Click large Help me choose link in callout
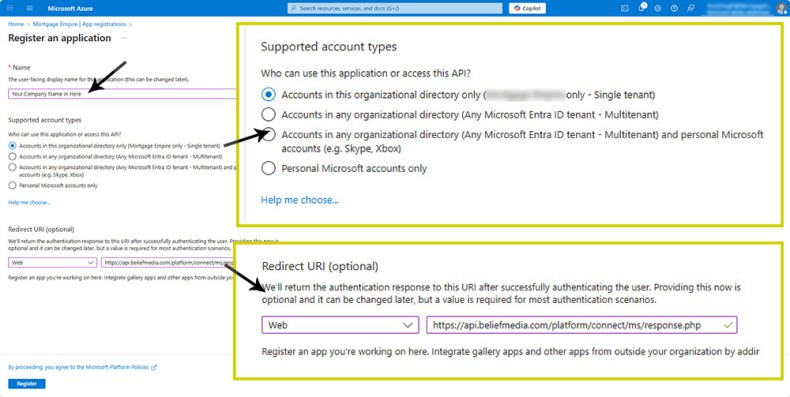This screenshot has width=790, height=397. (x=300, y=200)
